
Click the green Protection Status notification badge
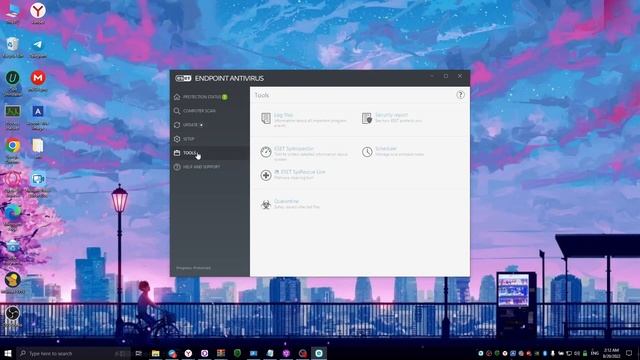[224, 97]
